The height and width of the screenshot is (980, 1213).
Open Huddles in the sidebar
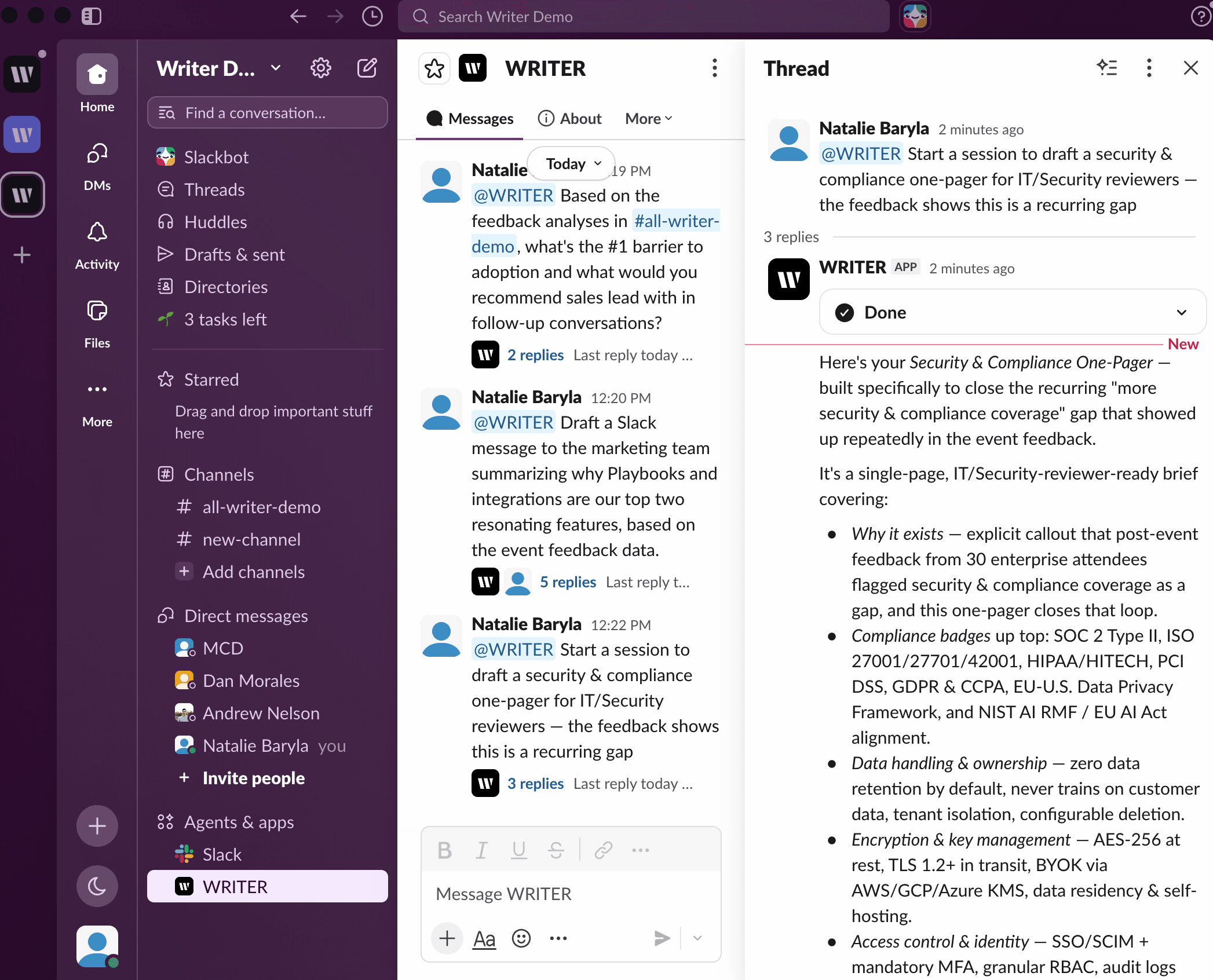268,222
